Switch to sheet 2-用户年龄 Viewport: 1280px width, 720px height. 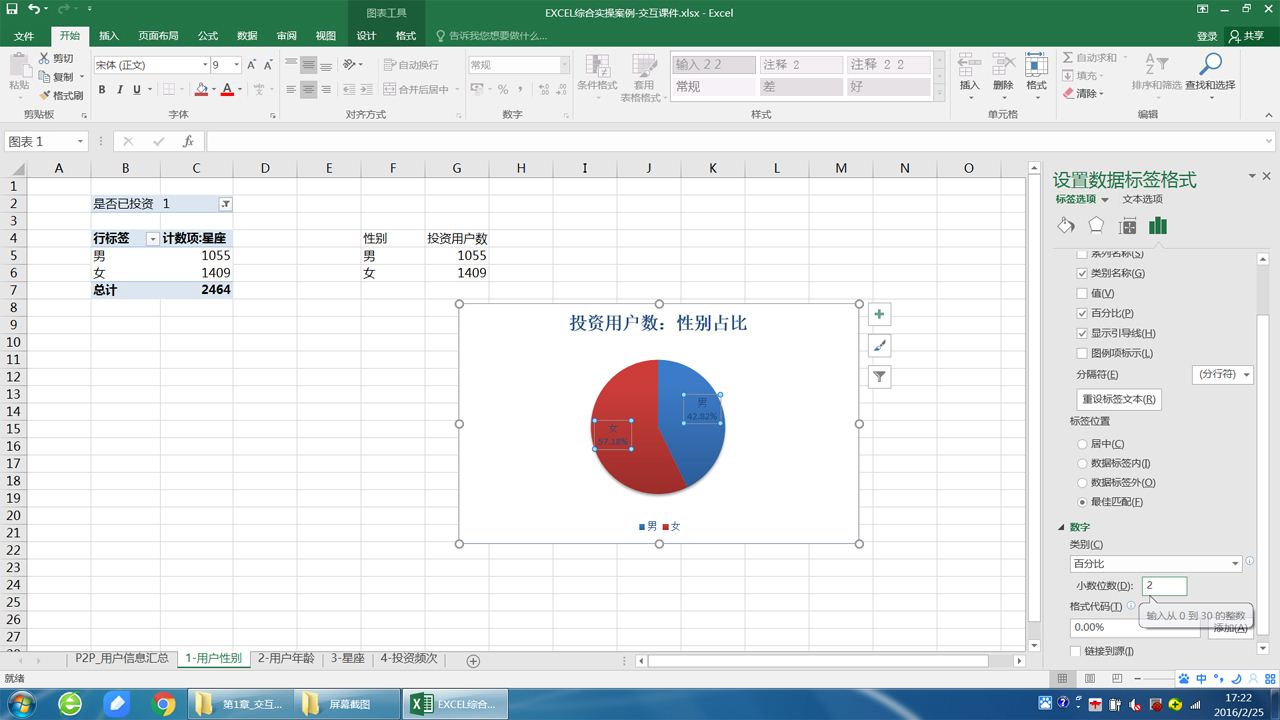click(x=286, y=659)
